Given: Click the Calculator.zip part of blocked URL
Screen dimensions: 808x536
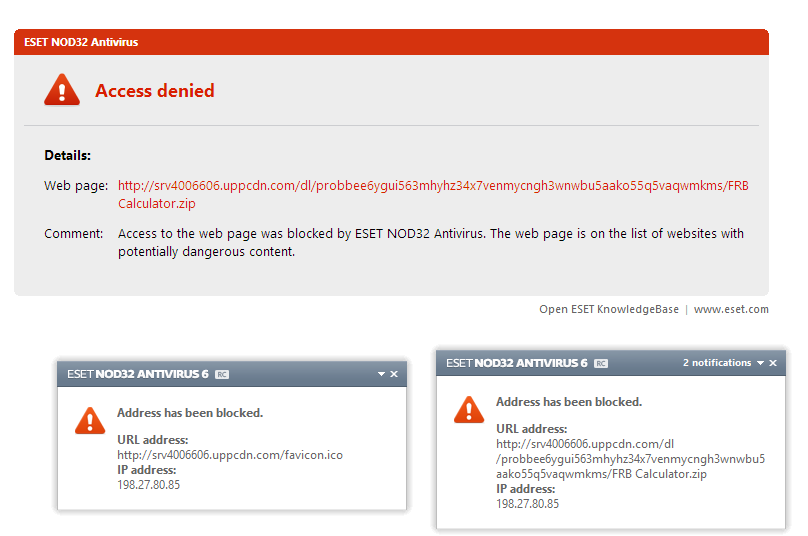Looking at the screenshot, I should [x=157, y=204].
